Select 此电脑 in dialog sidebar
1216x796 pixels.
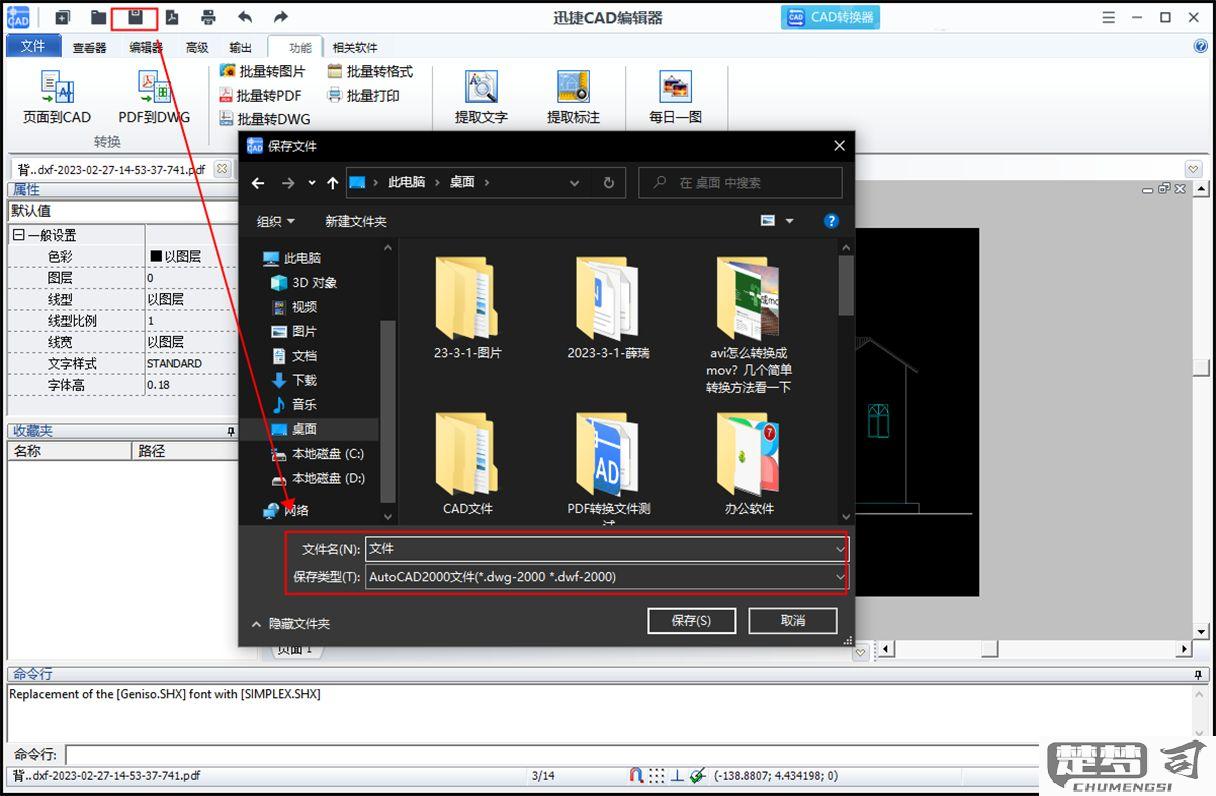292,258
